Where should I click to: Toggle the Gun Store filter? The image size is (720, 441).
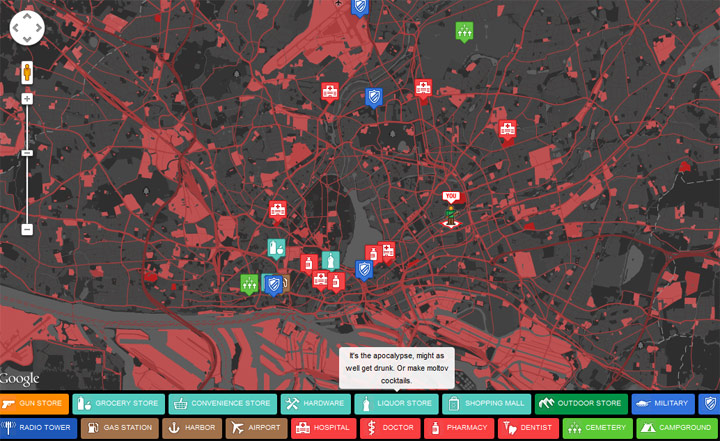tap(34, 404)
